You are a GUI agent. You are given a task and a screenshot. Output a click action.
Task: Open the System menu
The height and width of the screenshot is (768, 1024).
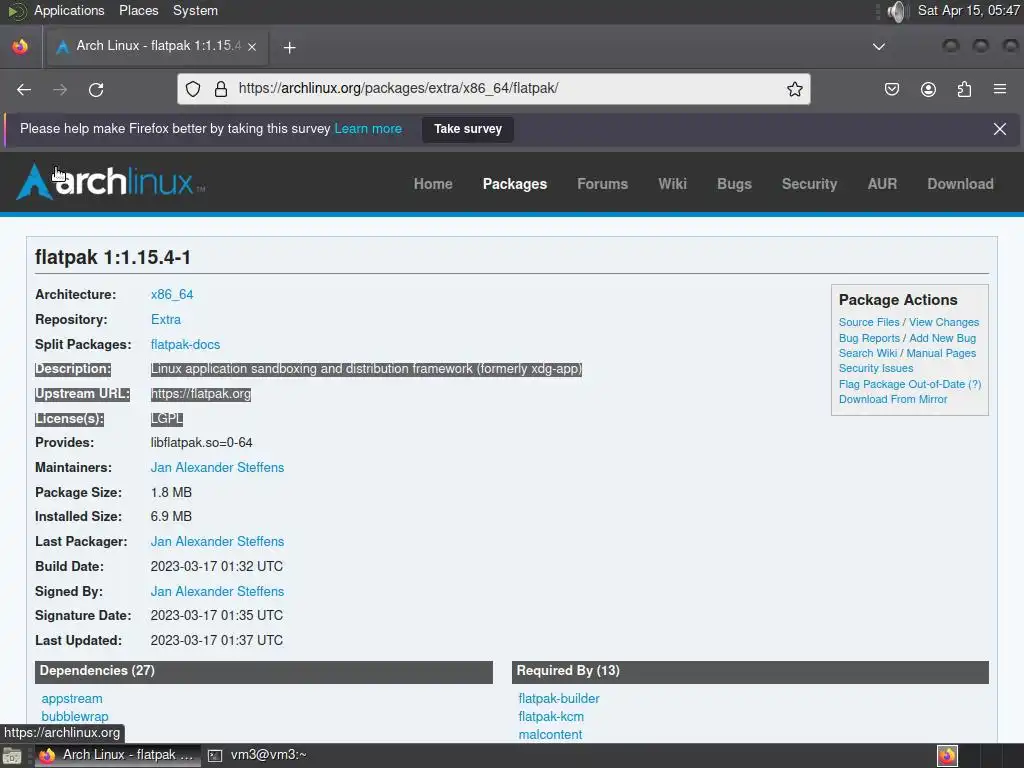[195, 10]
